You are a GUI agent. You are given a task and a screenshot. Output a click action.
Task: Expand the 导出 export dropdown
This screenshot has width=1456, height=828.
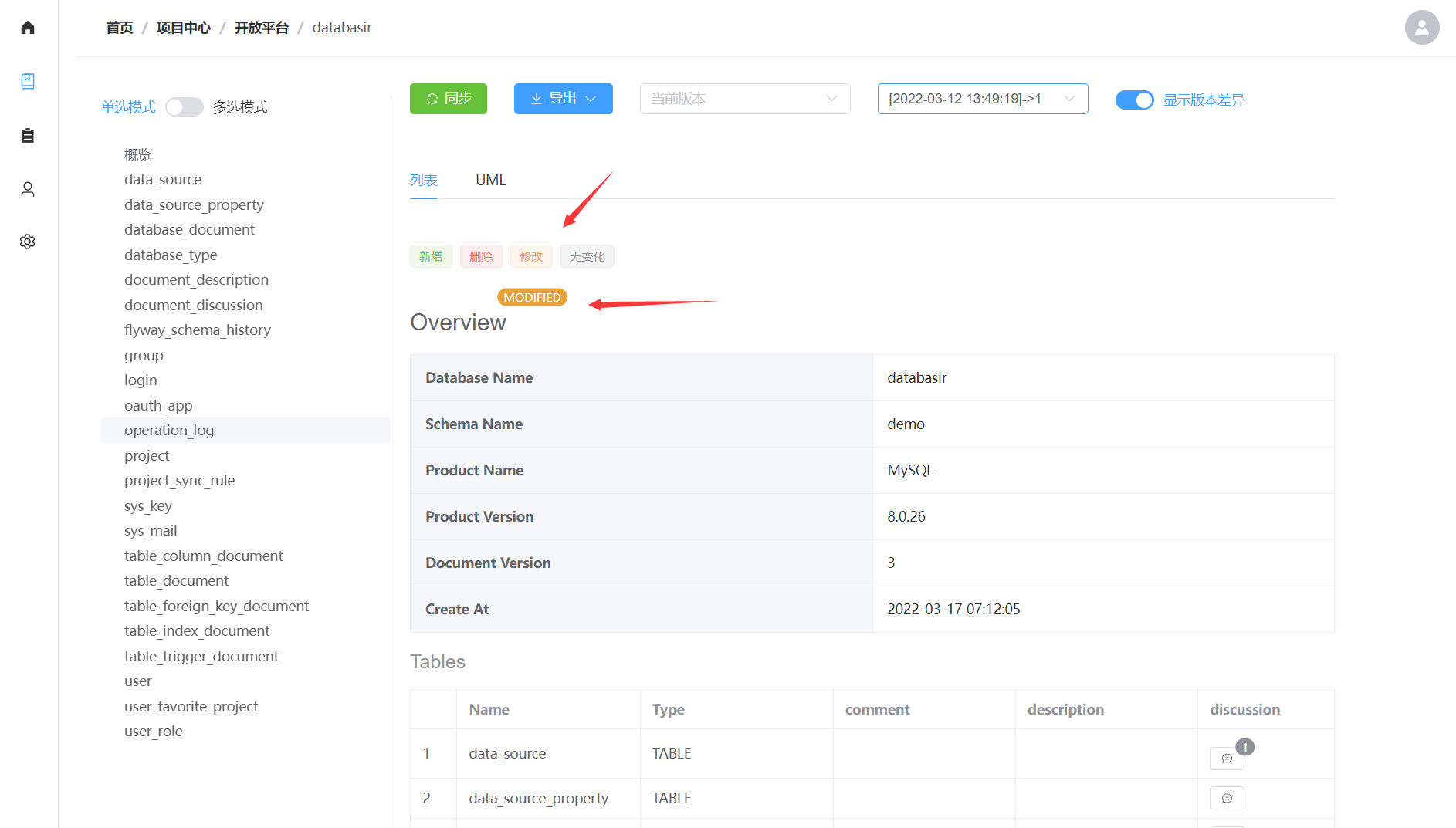563,99
